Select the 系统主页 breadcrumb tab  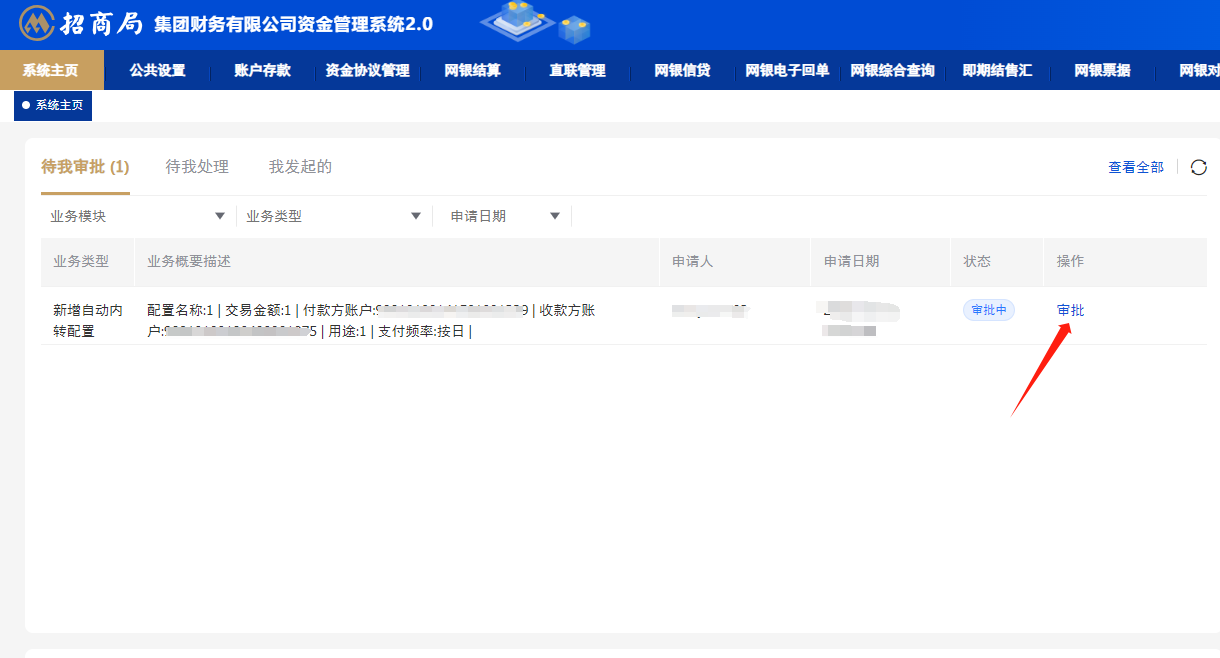point(53,105)
